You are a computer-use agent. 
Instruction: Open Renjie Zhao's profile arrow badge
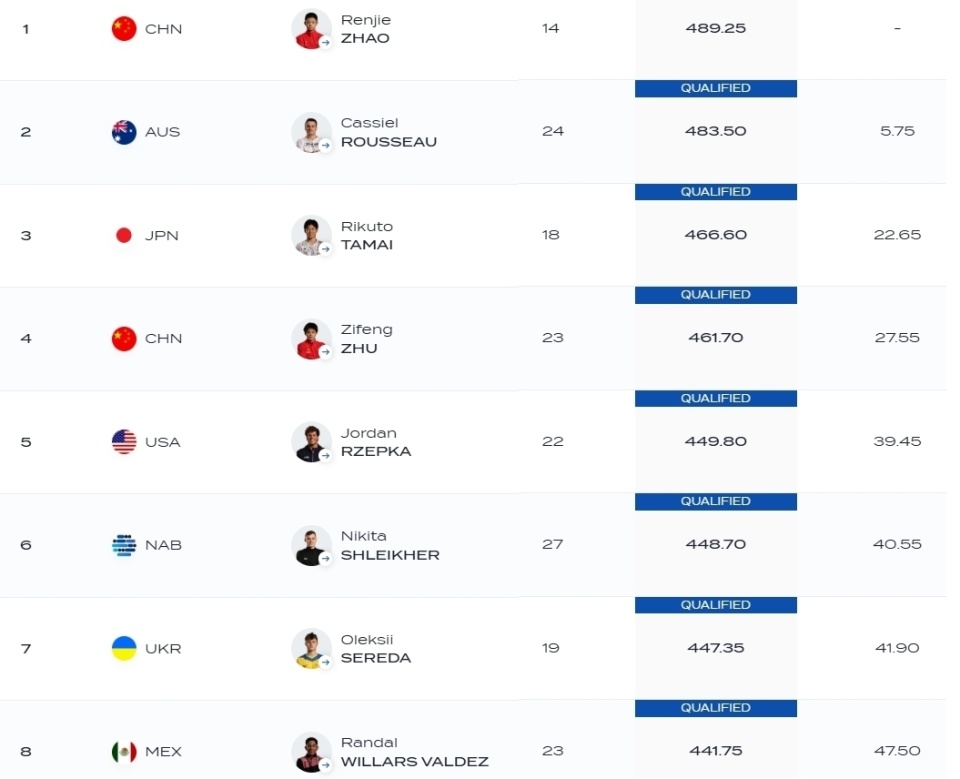click(326, 42)
